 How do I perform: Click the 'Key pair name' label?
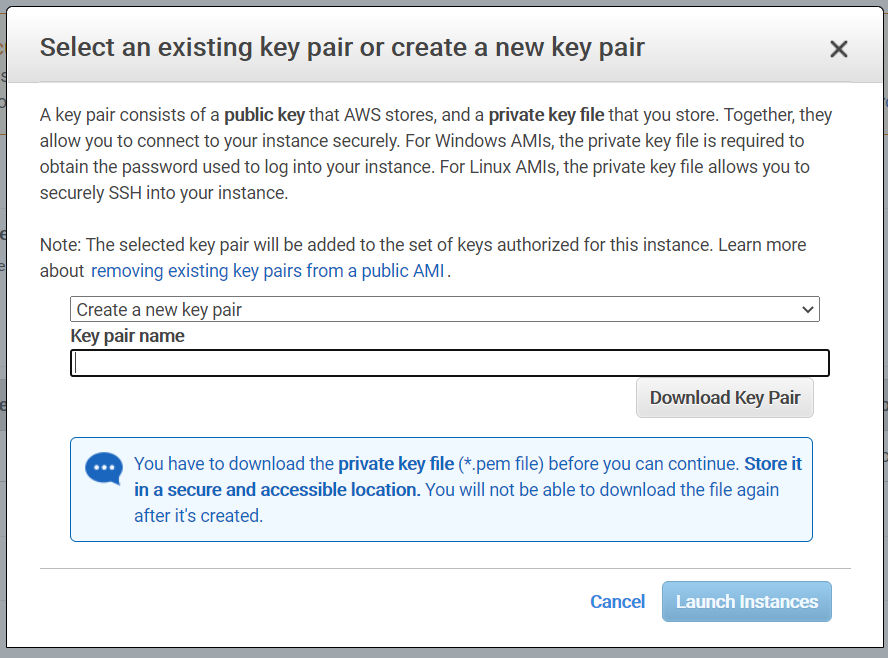[128, 336]
